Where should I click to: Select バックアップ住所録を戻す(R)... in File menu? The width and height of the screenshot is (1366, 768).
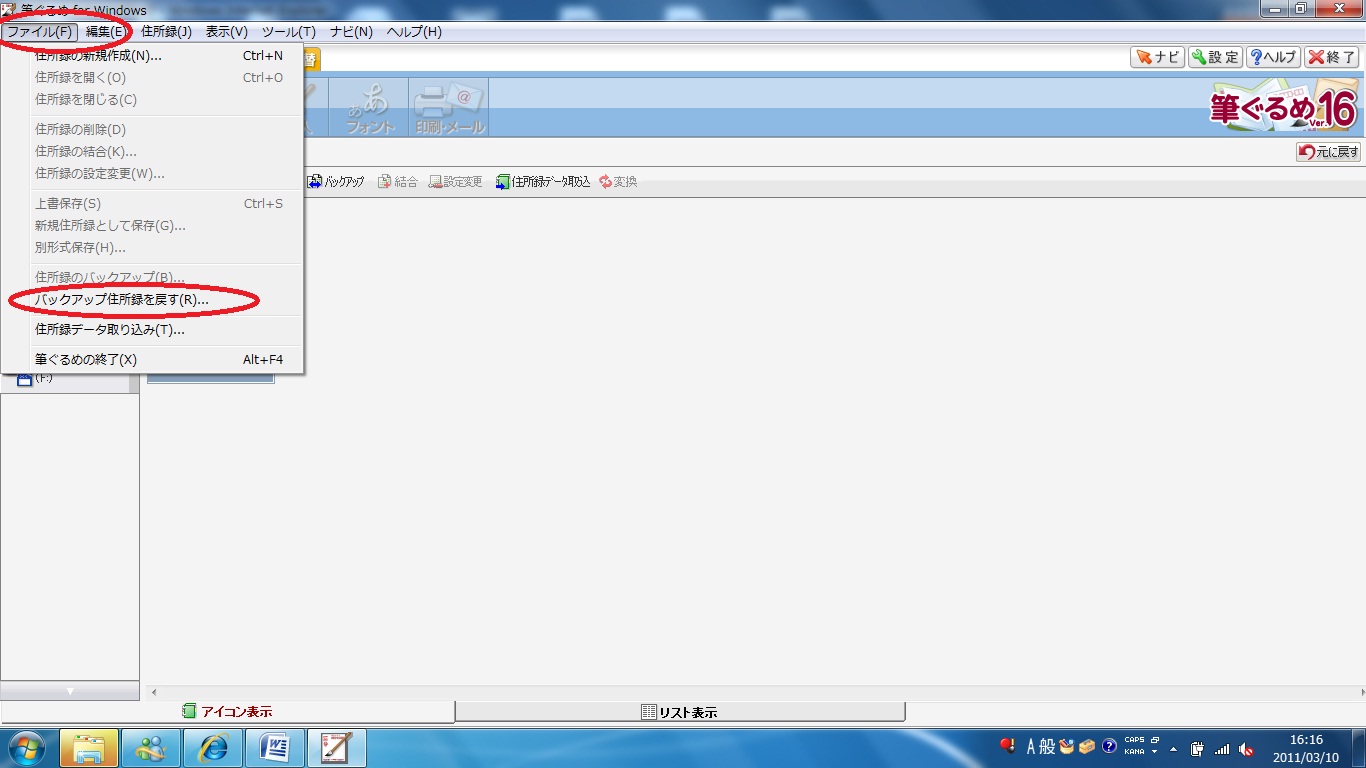(153, 300)
